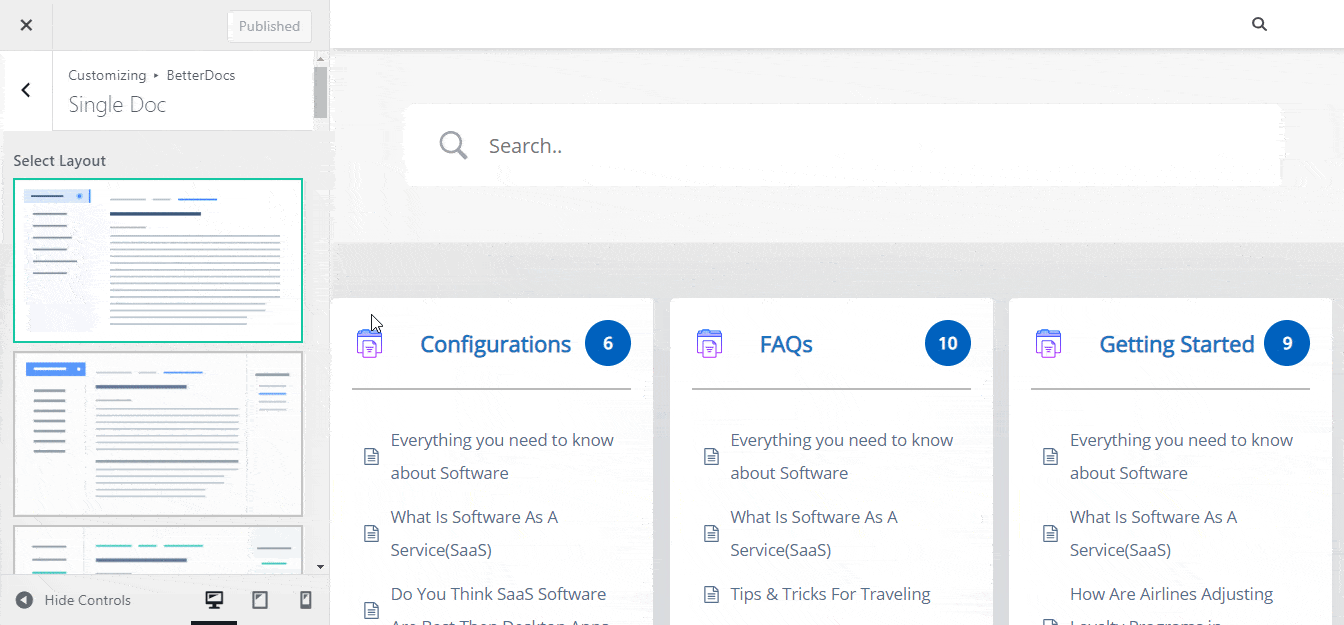The height and width of the screenshot is (625, 1344).
Task: Switch to desktop preview device icon
Action: 214,600
